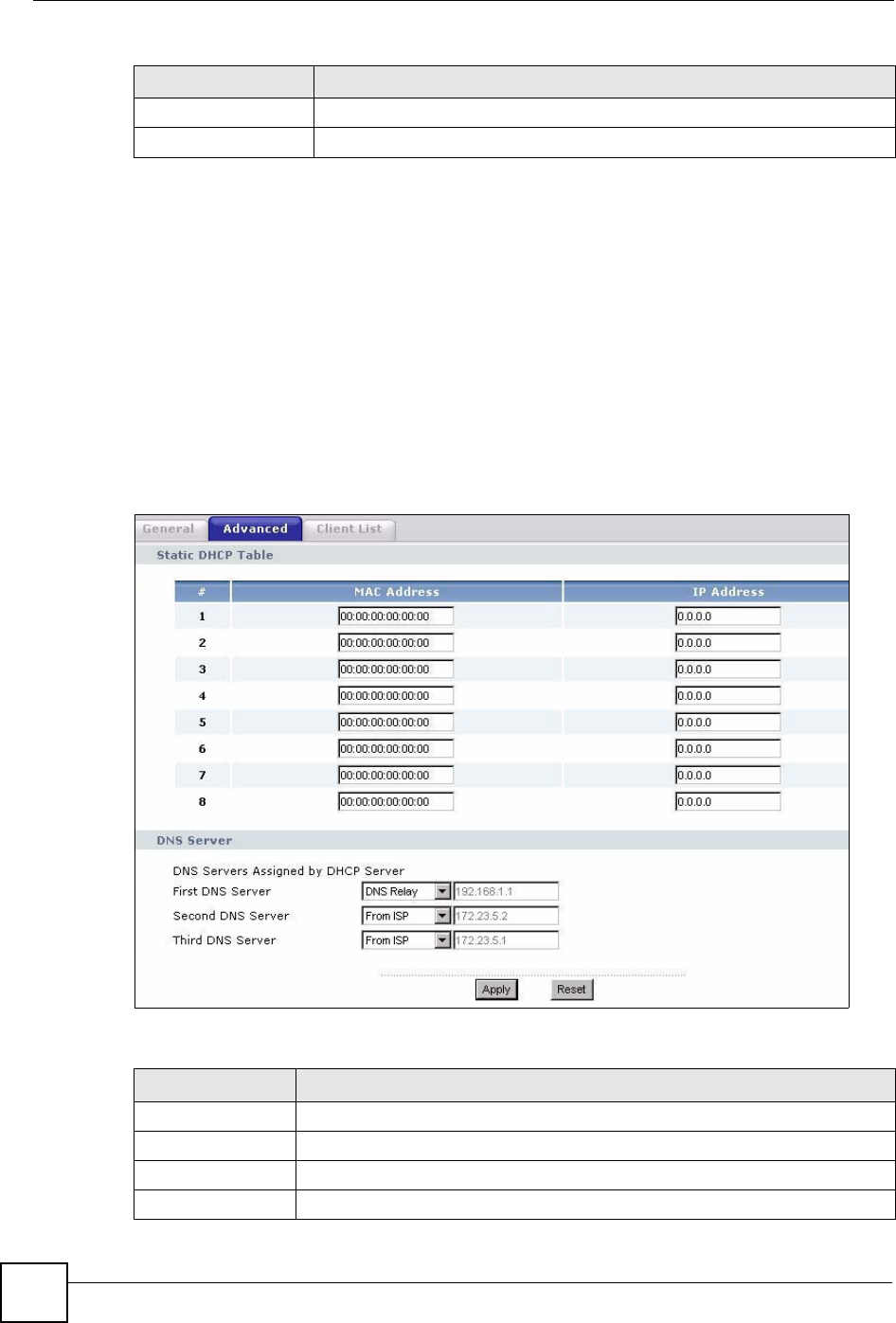Image resolution: width=896 pixels, height=1323 pixels.
Task: Click IP Address field in row 7
Action: [x=727, y=776]
